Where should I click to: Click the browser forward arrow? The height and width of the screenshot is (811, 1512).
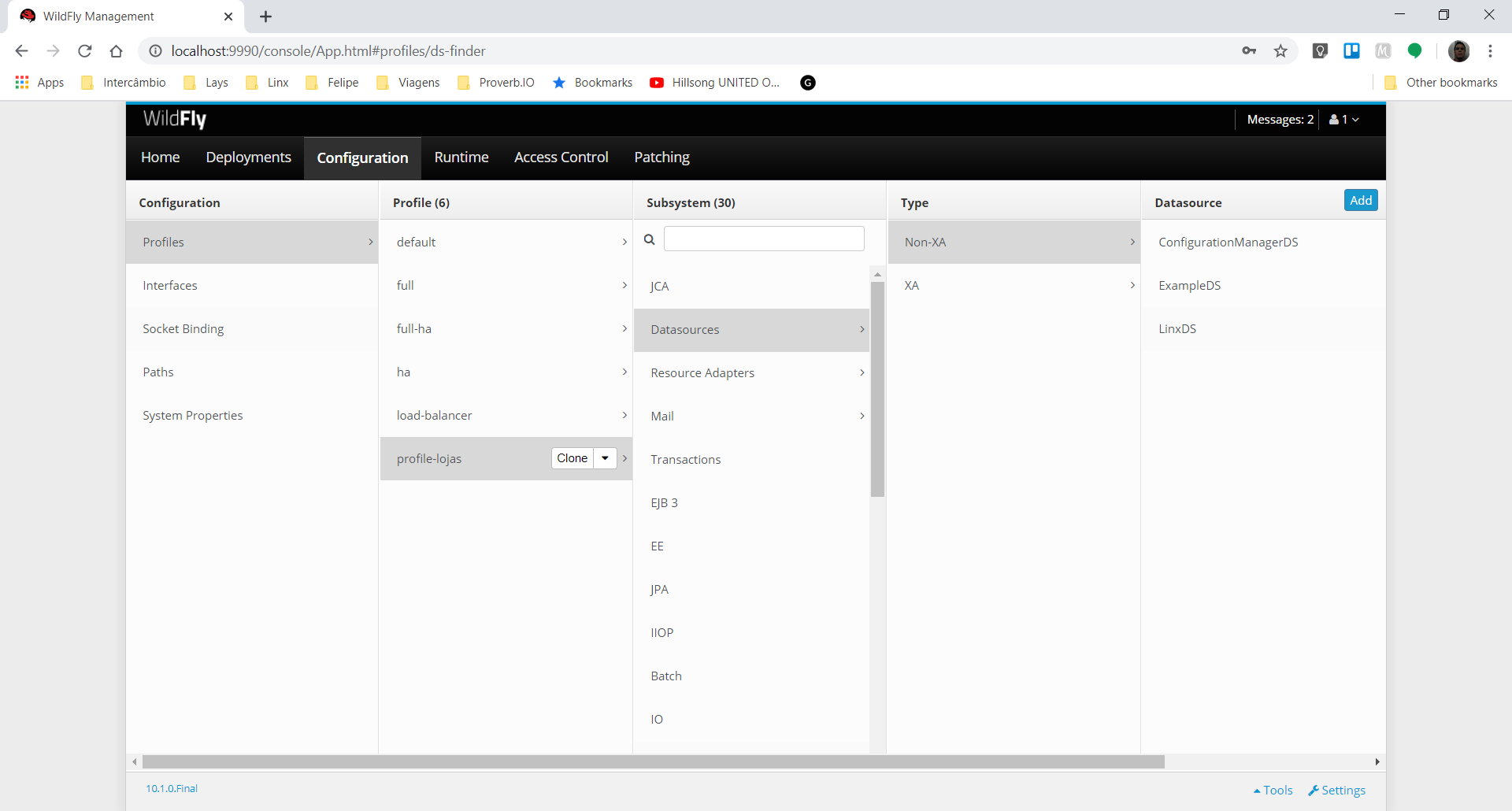point(53,51)
